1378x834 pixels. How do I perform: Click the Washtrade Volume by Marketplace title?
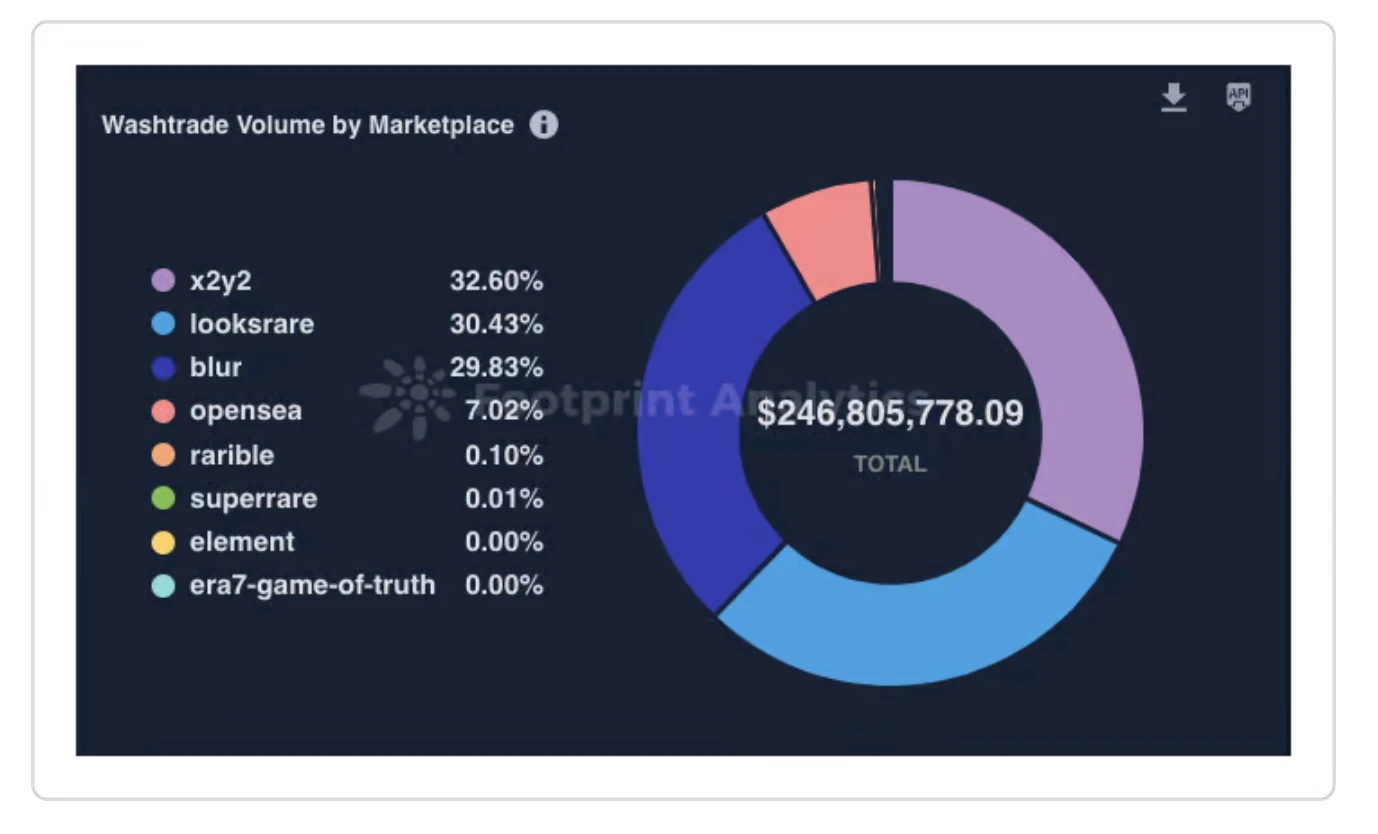[307, 125]
